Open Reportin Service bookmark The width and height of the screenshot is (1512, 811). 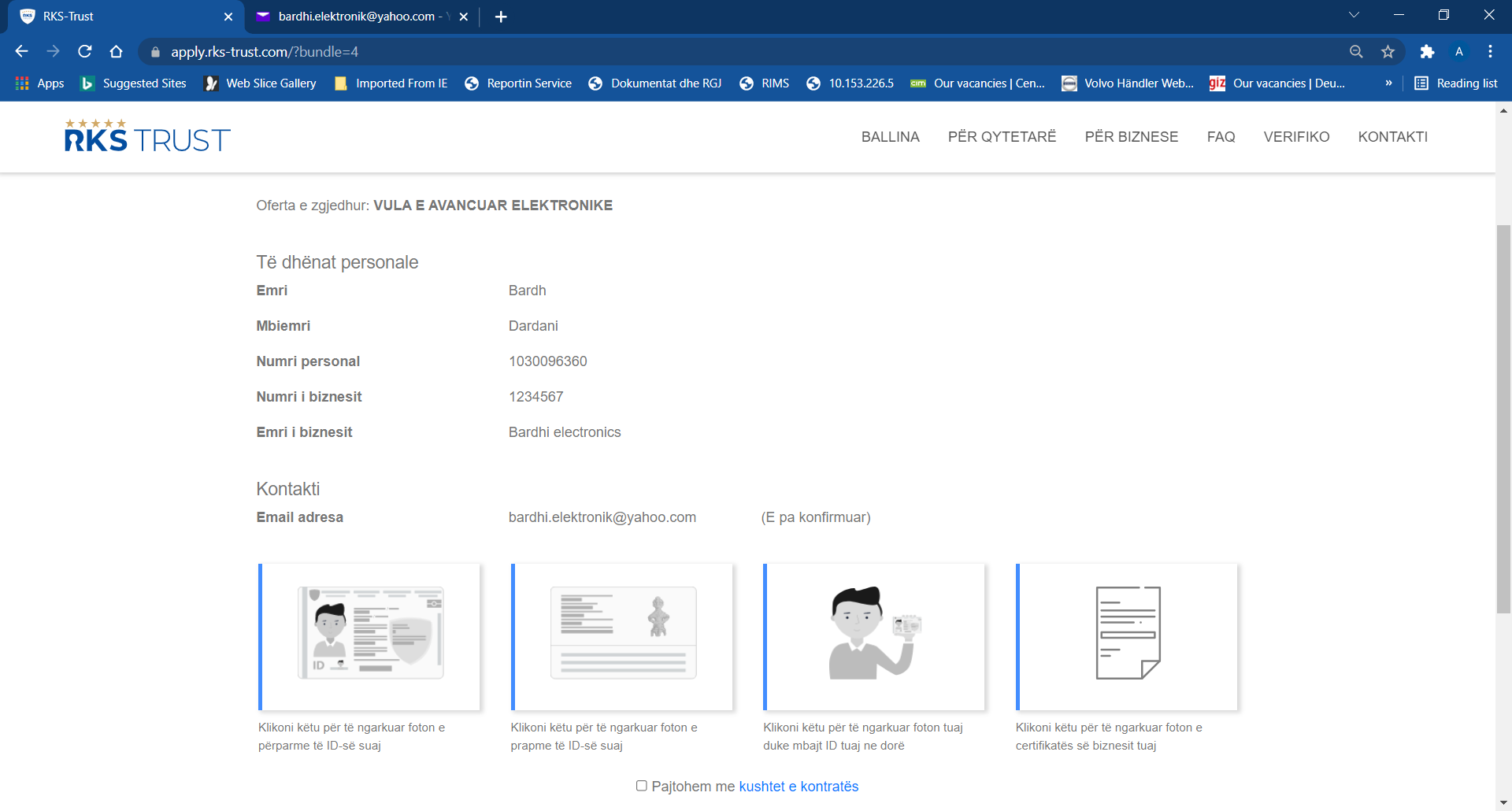(518, 83)
